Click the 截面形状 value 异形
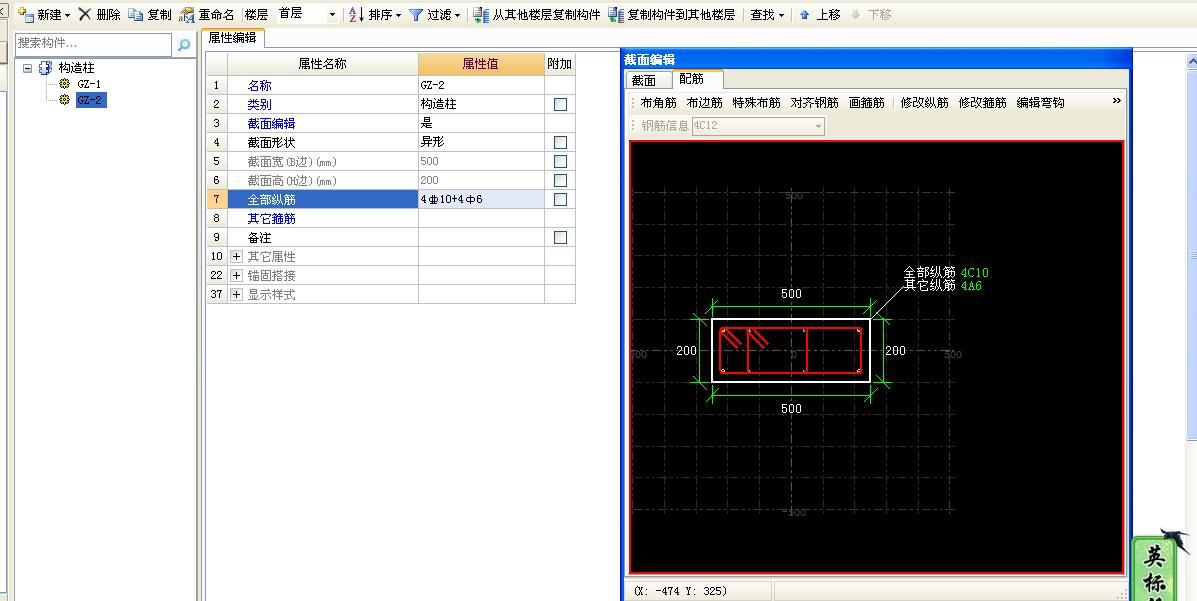 coord(481,142)
